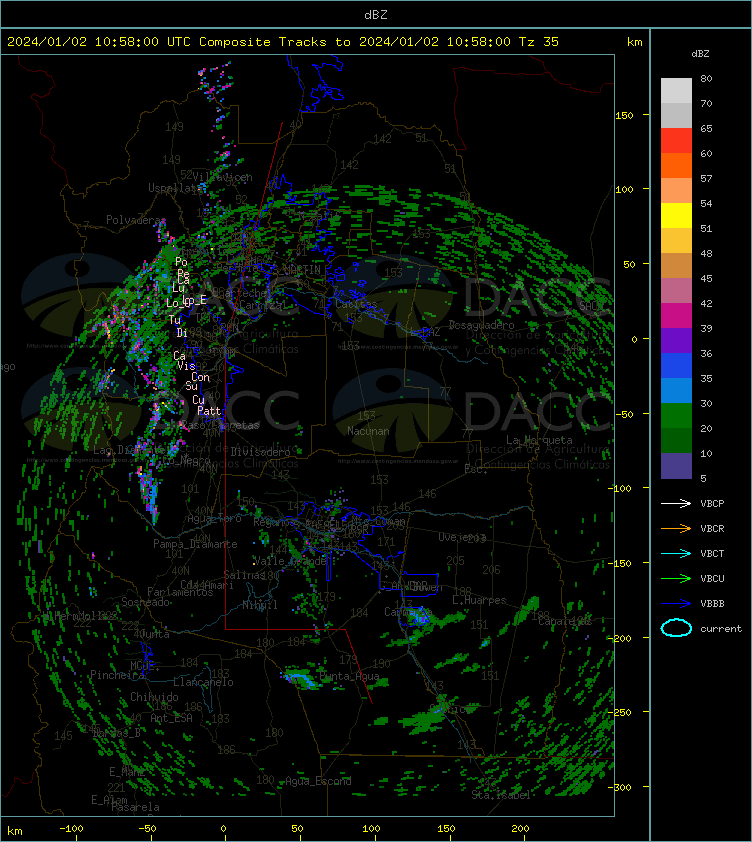Click the 'Polvaderas' map label

point(136,220)
